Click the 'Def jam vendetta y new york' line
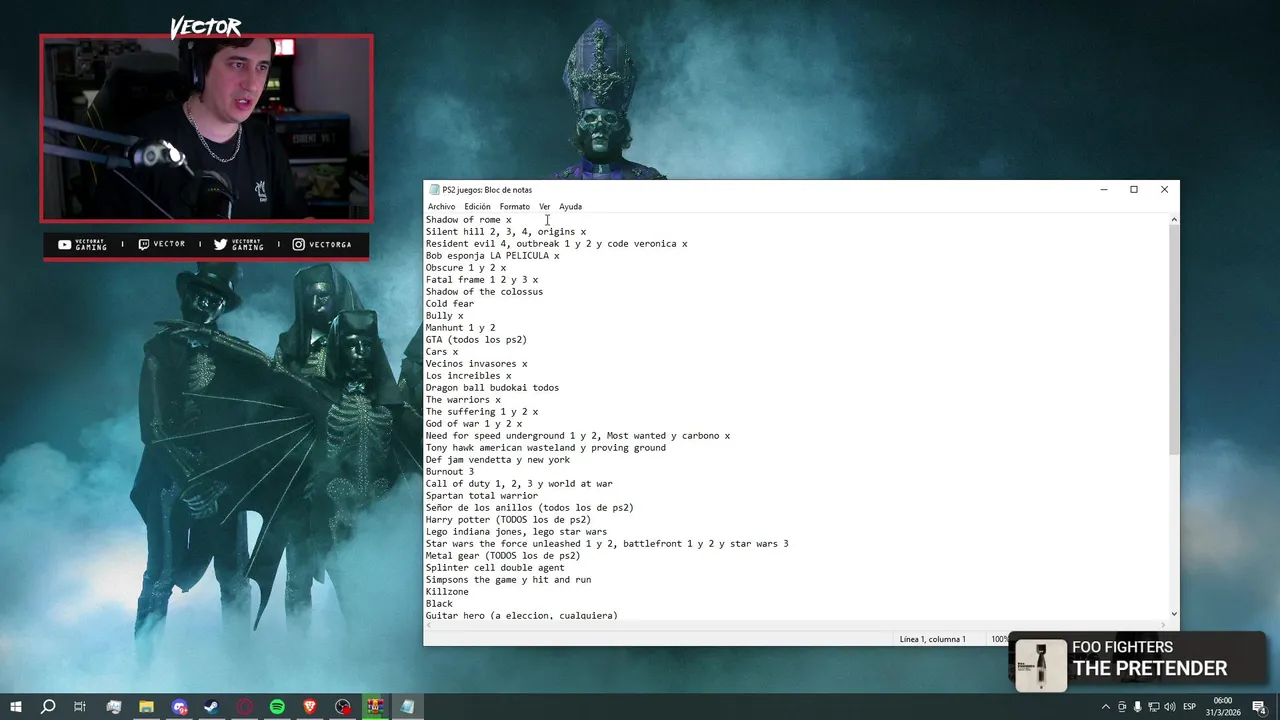Image resolution: width=1280 pixels, height=720 pixels. (498, 460)
